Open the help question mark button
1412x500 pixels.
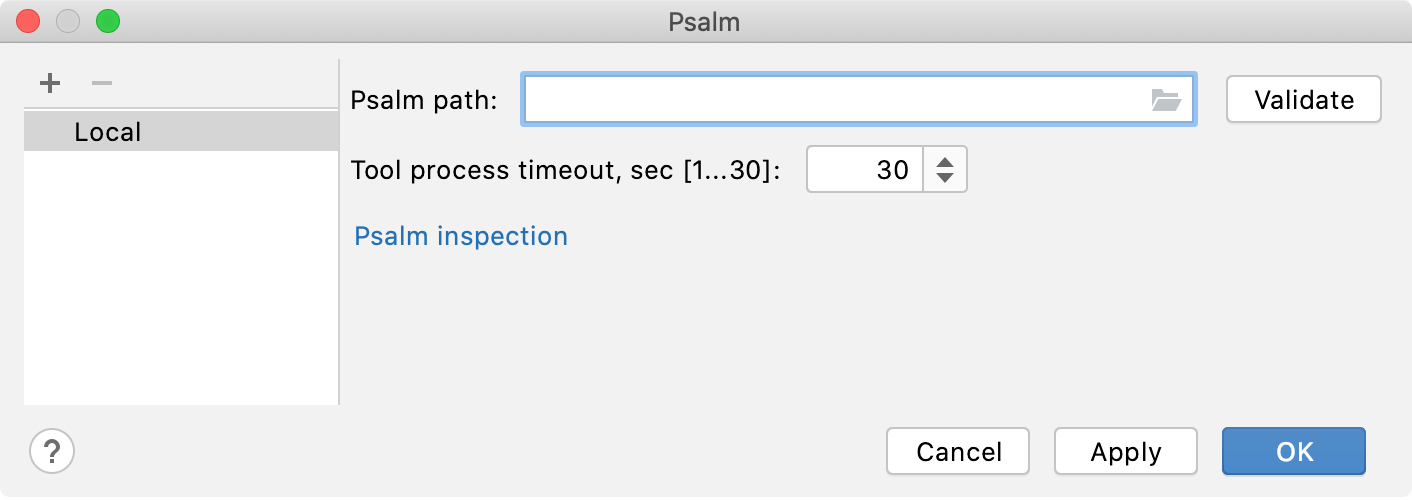(52, 451)
